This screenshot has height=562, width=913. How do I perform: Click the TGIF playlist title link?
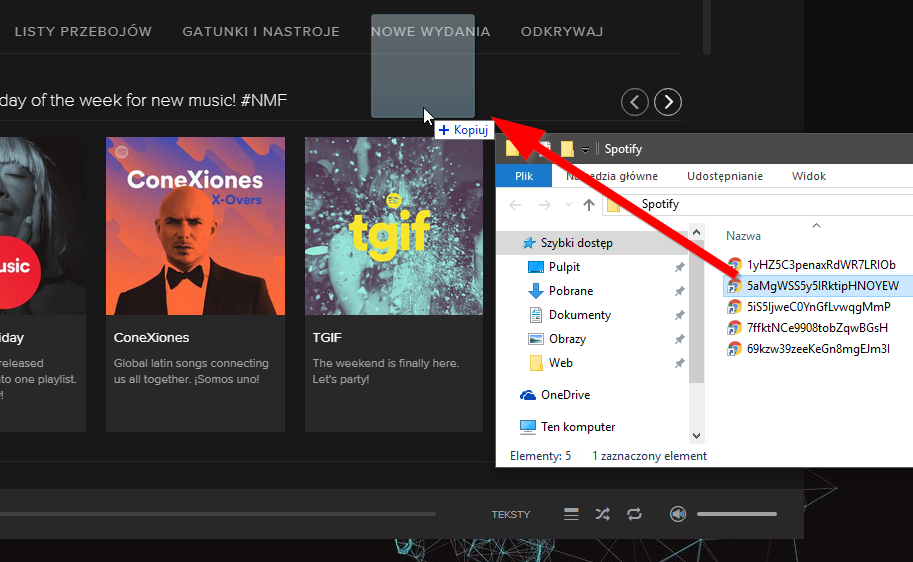pos(327,338)
